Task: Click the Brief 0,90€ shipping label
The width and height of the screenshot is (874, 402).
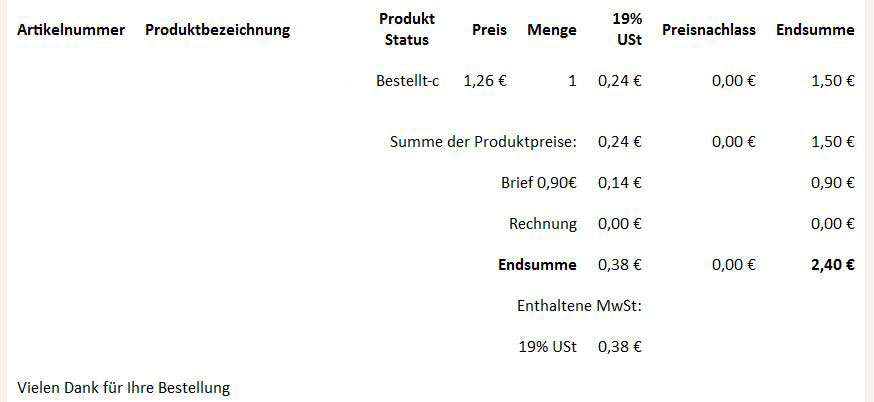Action: [539, 183]
